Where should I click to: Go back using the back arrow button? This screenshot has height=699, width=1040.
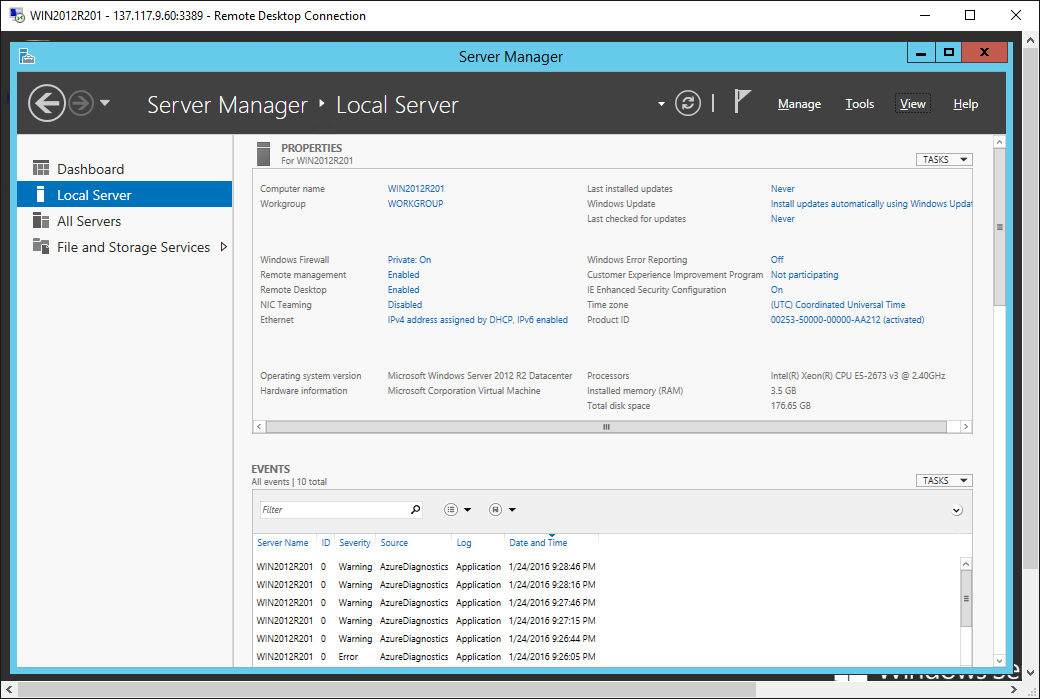click(x=46, y=103)
